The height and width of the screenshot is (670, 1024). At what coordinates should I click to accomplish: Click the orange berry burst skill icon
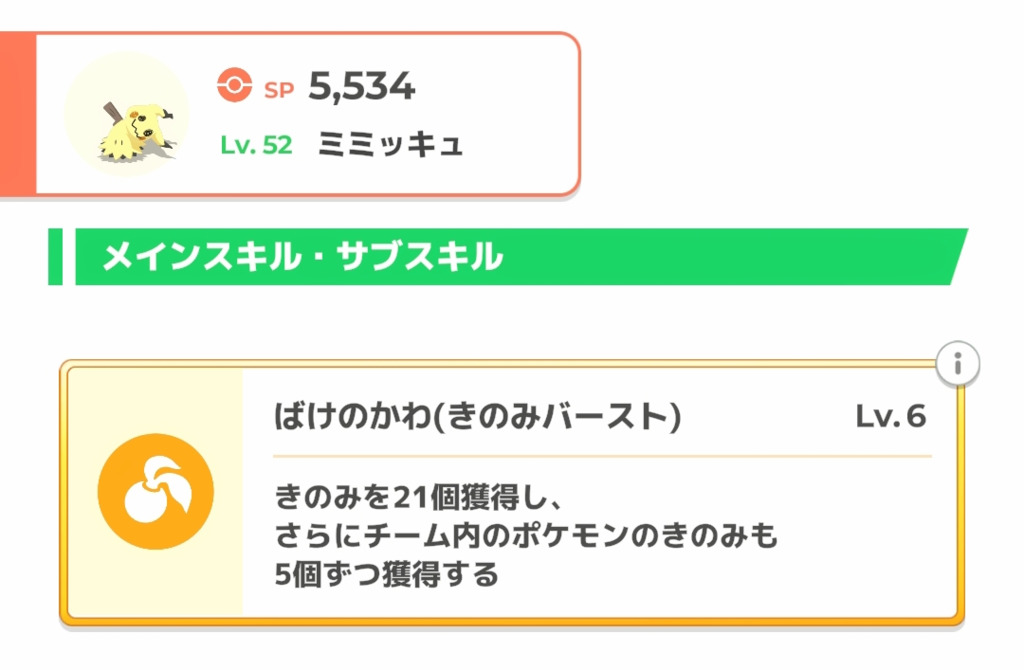155,491
